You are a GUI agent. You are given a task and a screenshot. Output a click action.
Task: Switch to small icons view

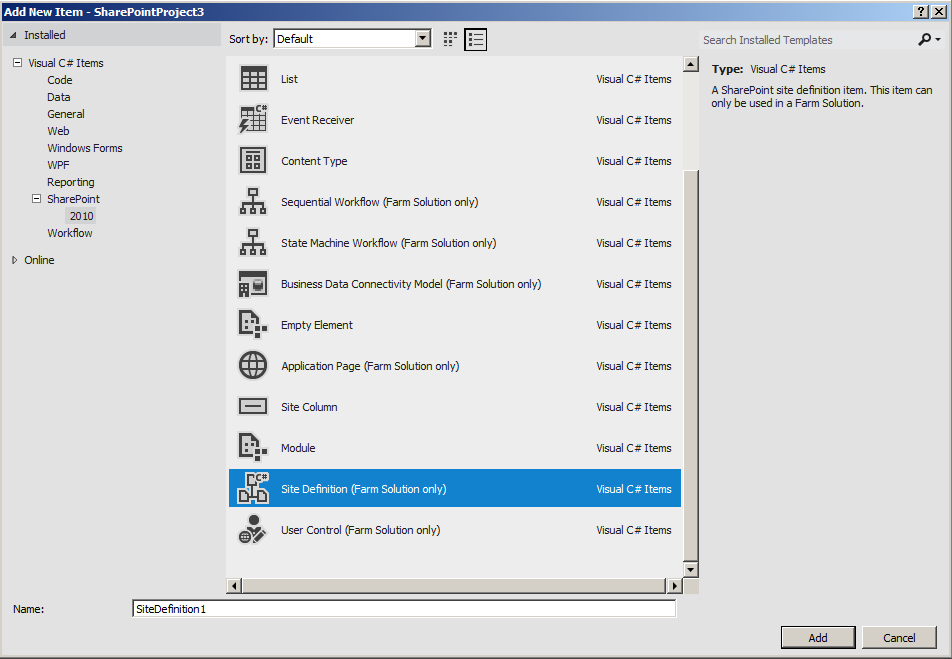[x=450, y=39]
